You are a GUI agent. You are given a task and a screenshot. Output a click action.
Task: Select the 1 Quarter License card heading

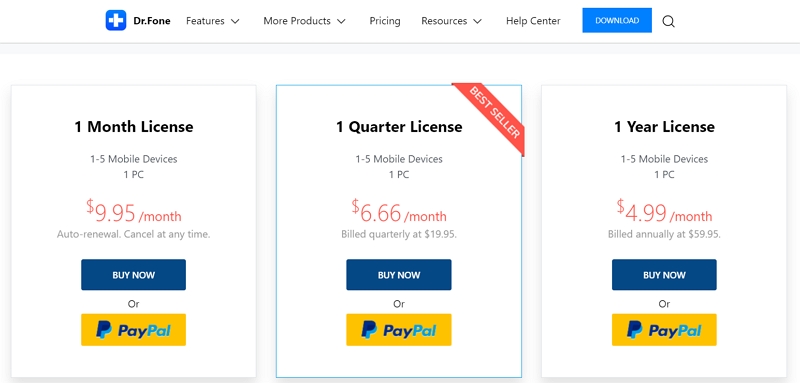point(399,126)
